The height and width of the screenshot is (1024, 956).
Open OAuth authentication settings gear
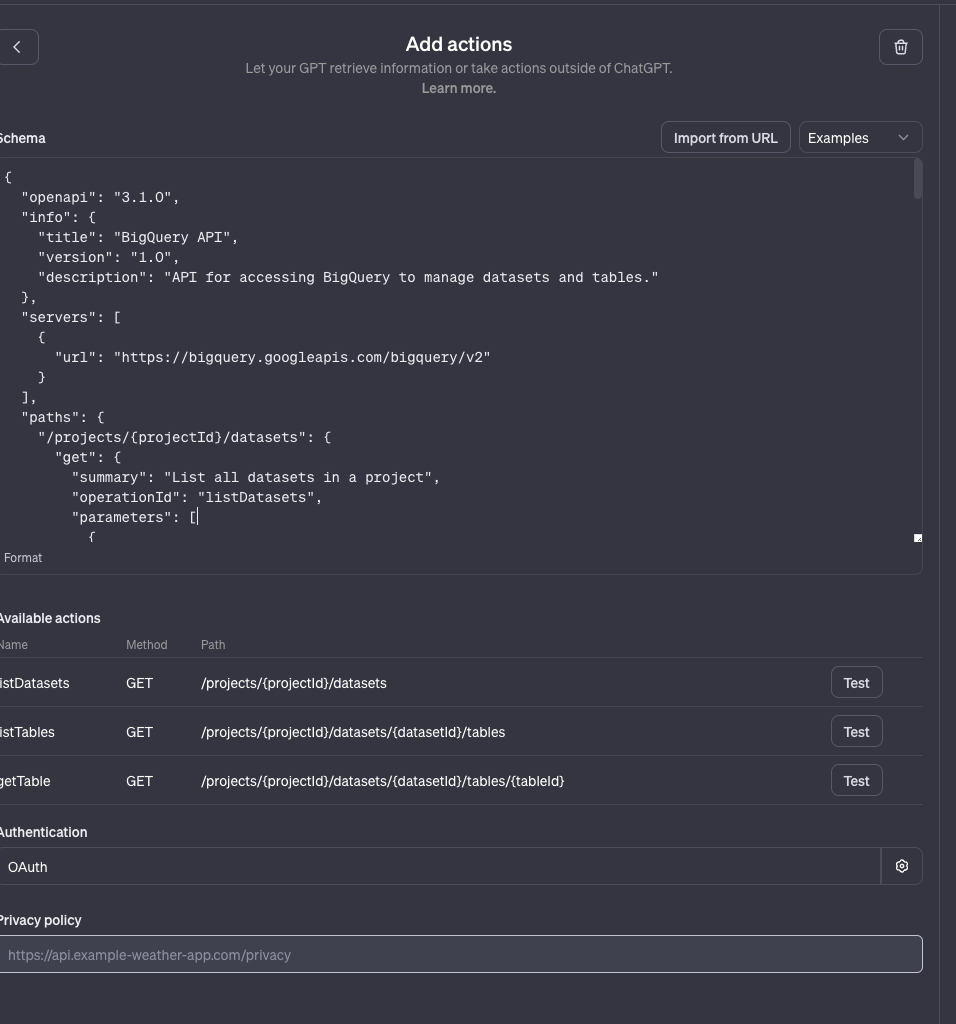click(902, 866)
